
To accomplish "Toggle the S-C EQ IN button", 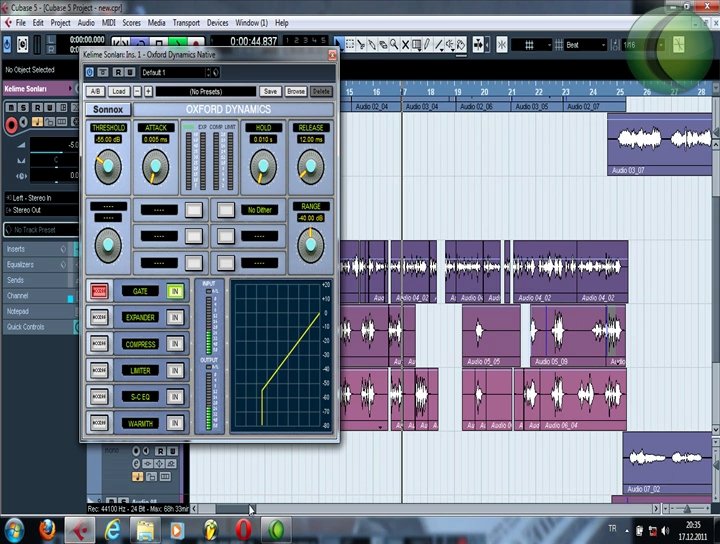I will [x=175, y=397].
